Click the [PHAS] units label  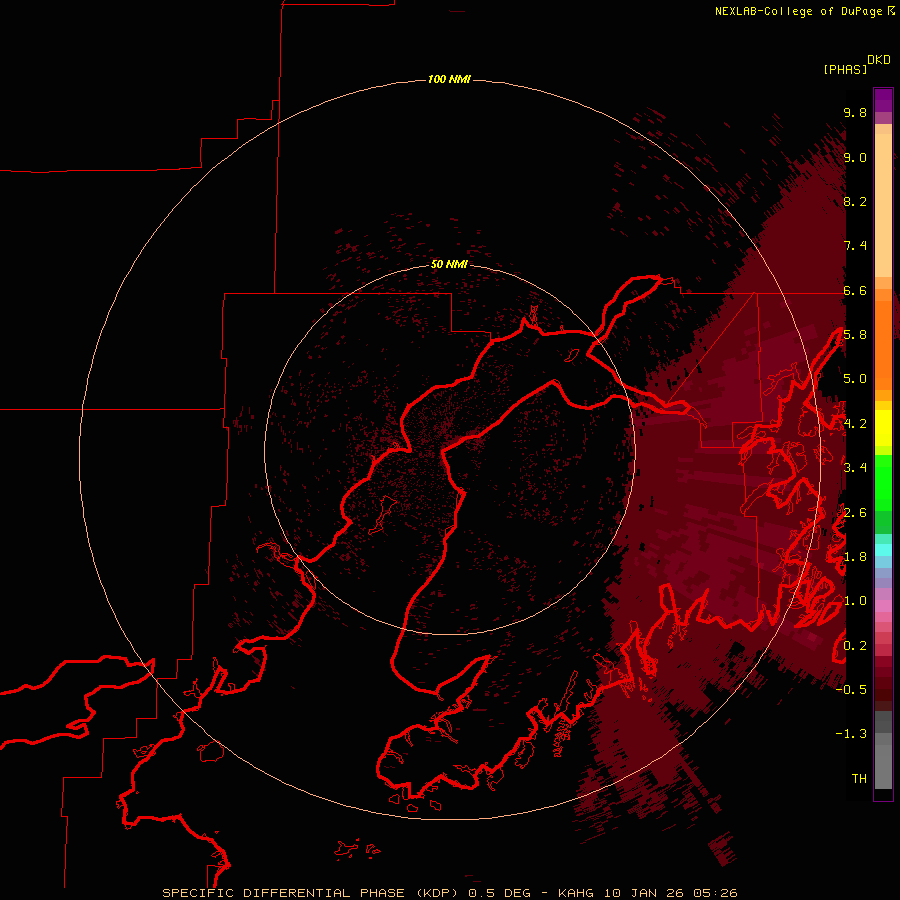point(845,69)
